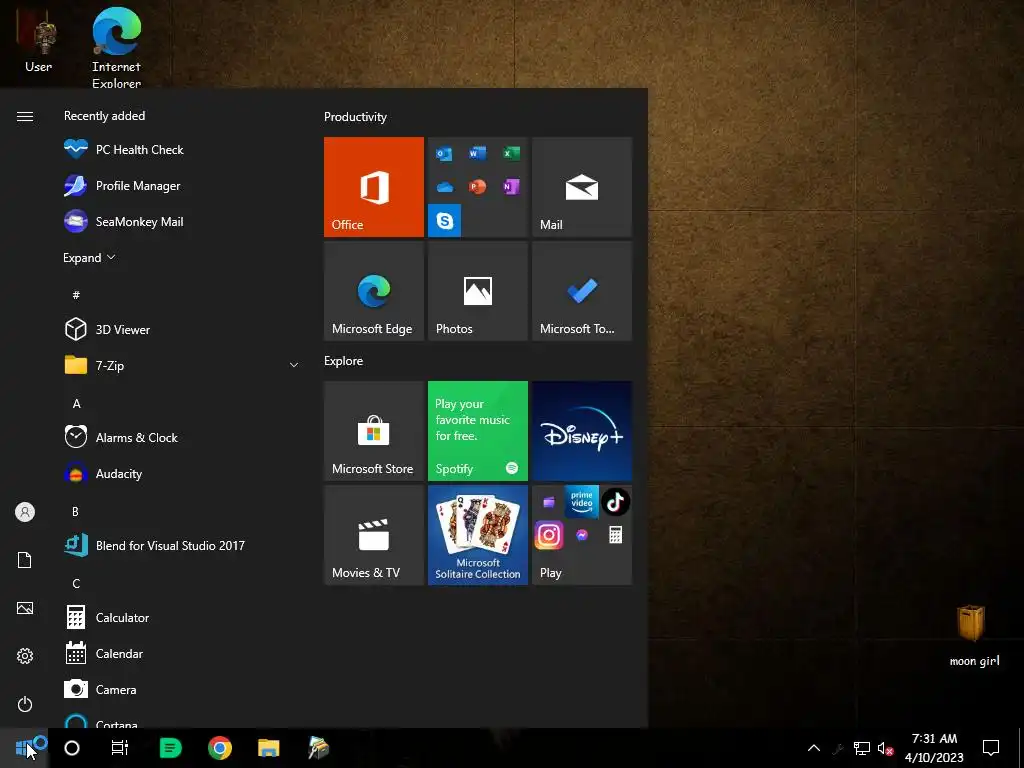Open Task View on taskbar
1024x768 pixels.
click(120, 748)
